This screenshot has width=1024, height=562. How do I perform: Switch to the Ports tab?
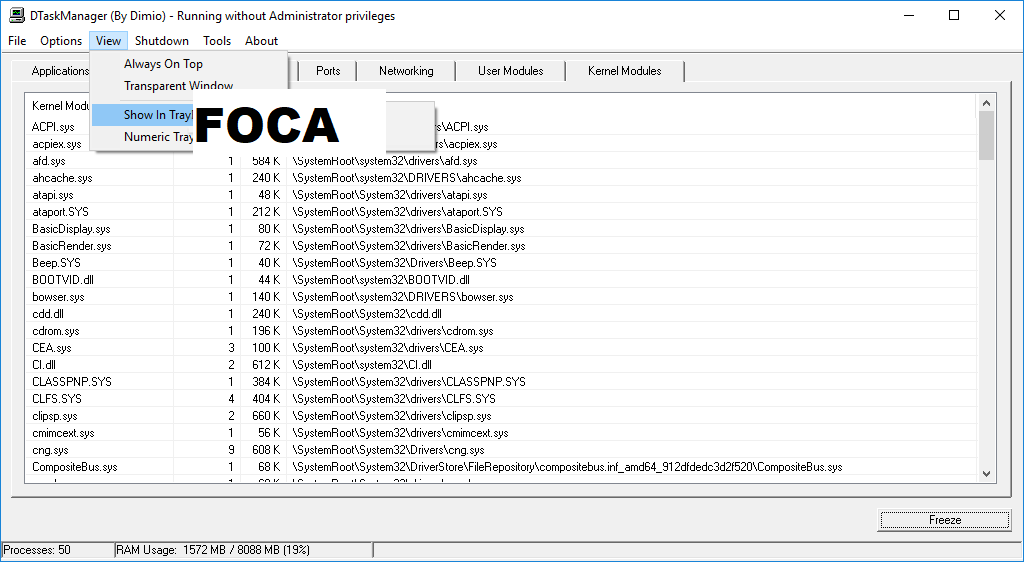click(328, 70)
